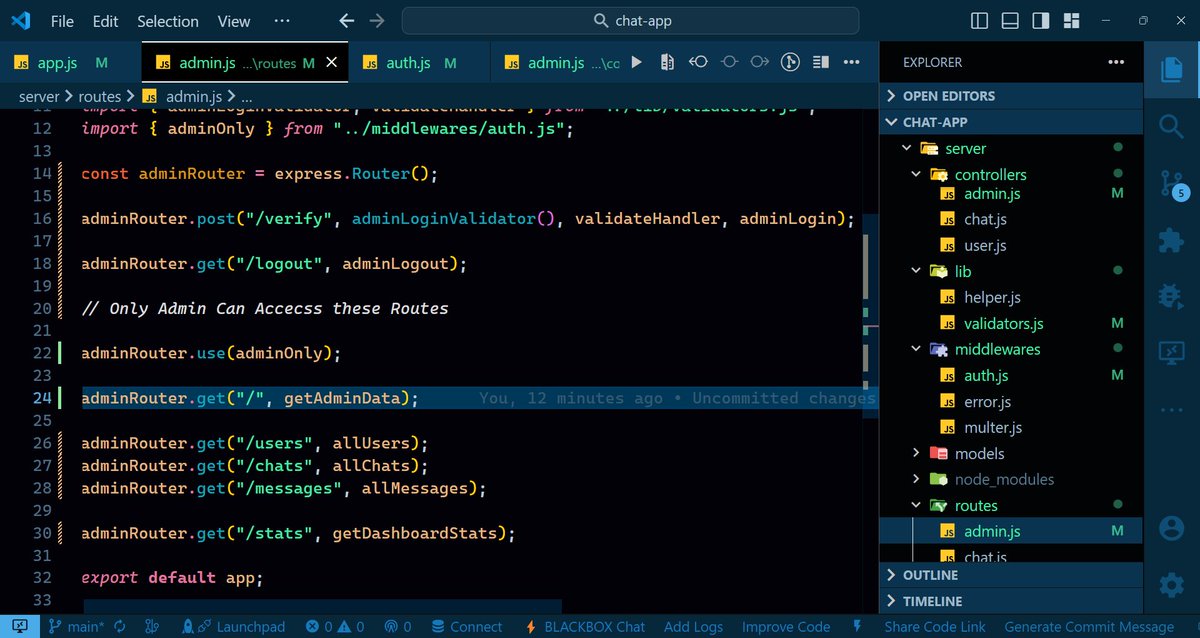The height and width of the screenshot is (638, 1200).
Task: Click Connect in status bar
Action: 466,626
